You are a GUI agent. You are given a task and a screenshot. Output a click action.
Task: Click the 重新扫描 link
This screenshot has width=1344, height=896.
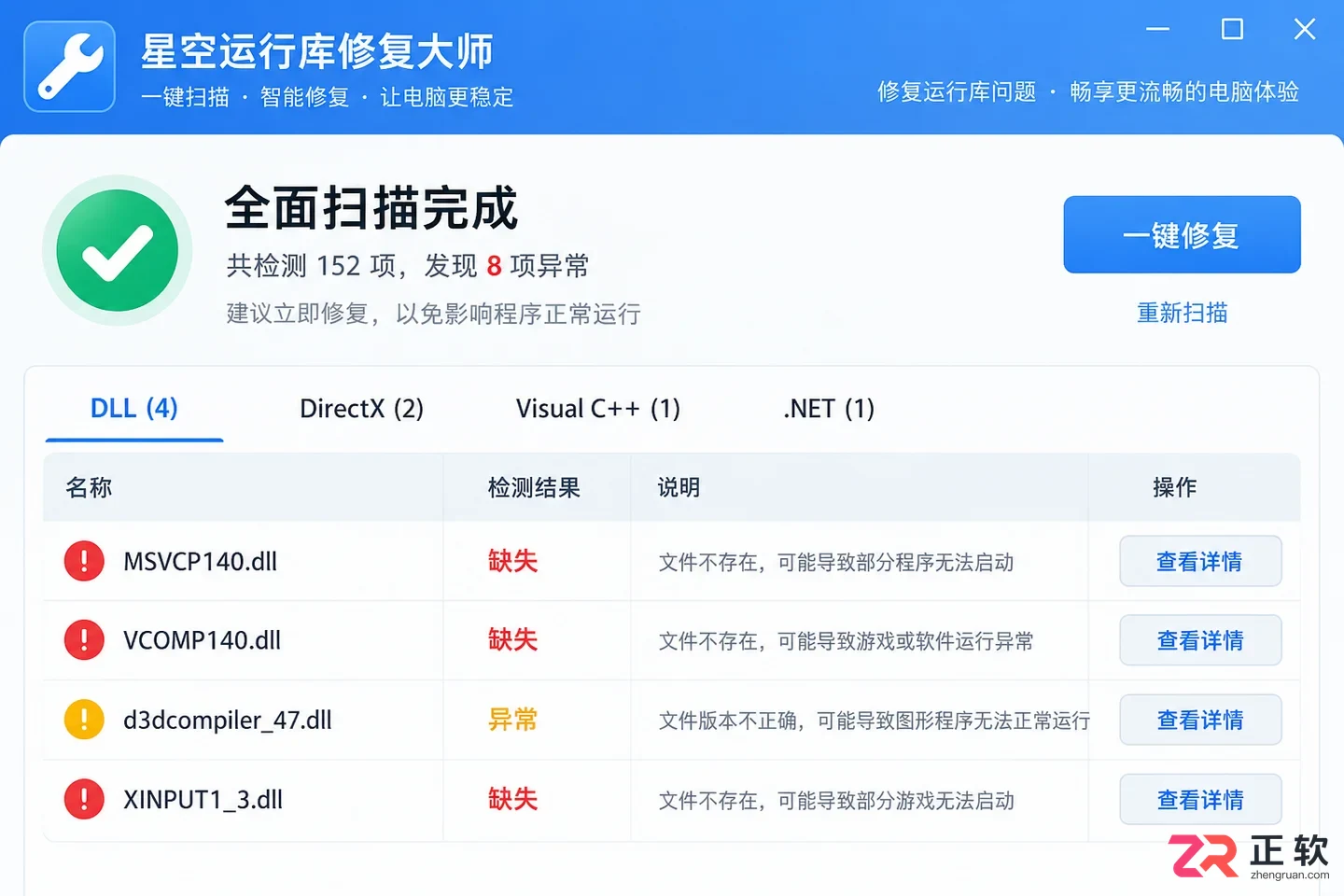[1182, 313]
